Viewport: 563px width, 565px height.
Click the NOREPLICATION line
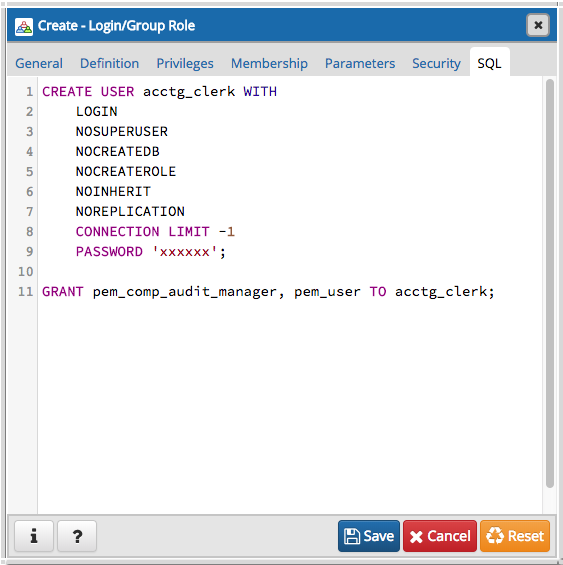point(130,212)
